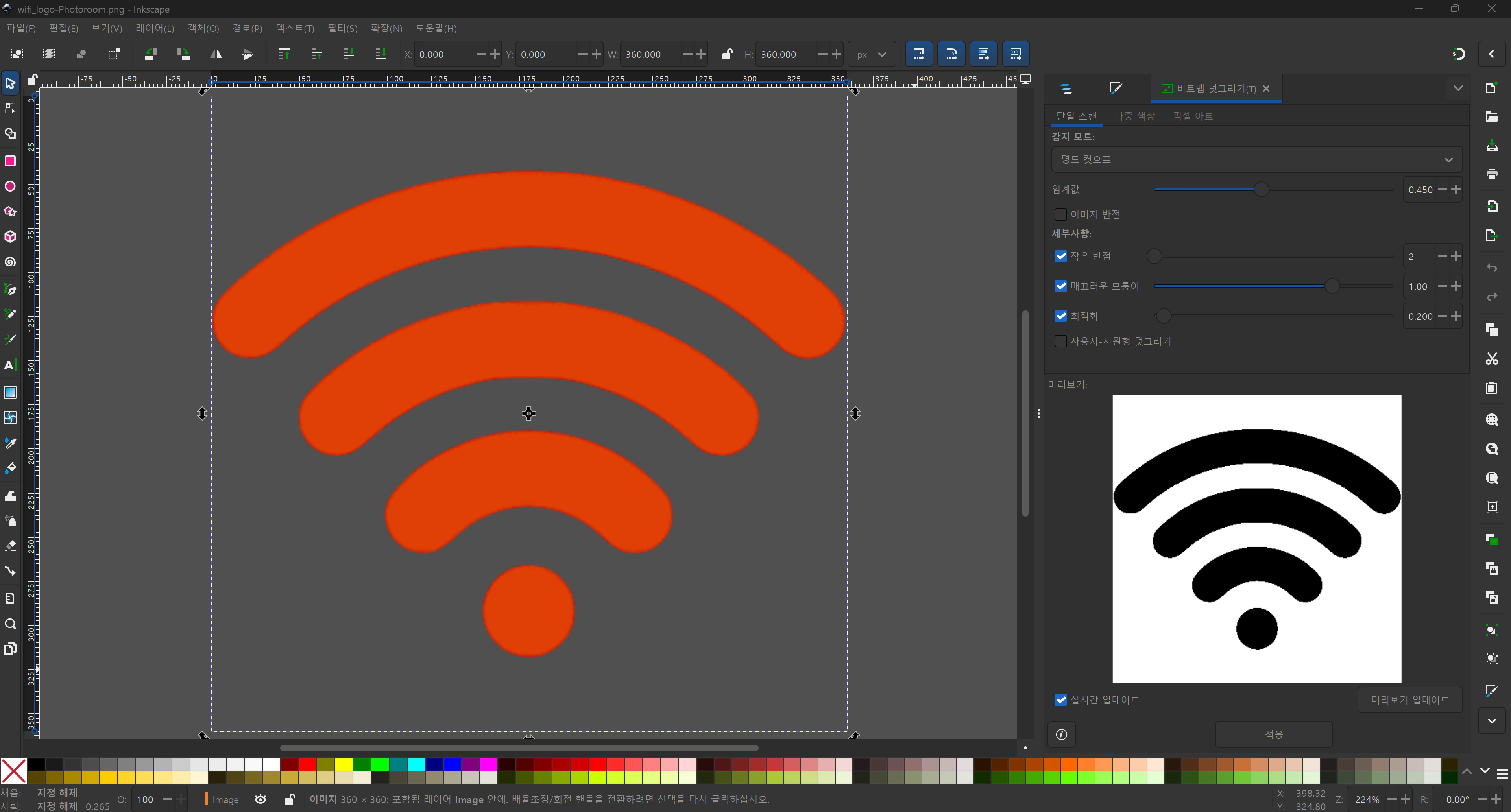Expand the dock panel chevron menu

pyautogui.click(x=1457, y=89)
